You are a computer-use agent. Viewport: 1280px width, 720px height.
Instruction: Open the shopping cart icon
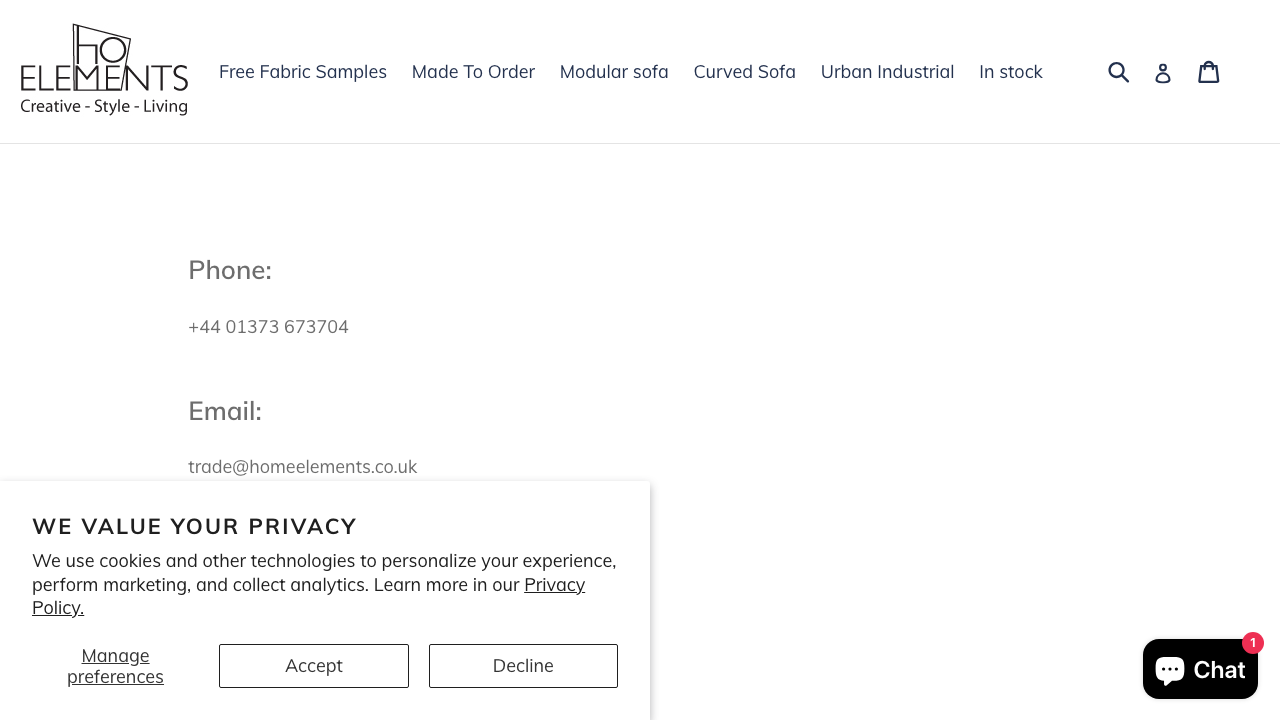(1209, 72)
